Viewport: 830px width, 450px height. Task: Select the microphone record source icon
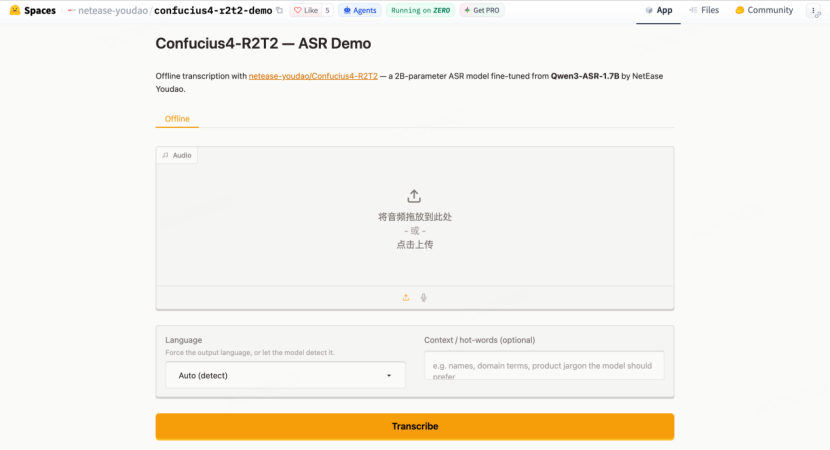pyautogui.click(x=423, y=298)
